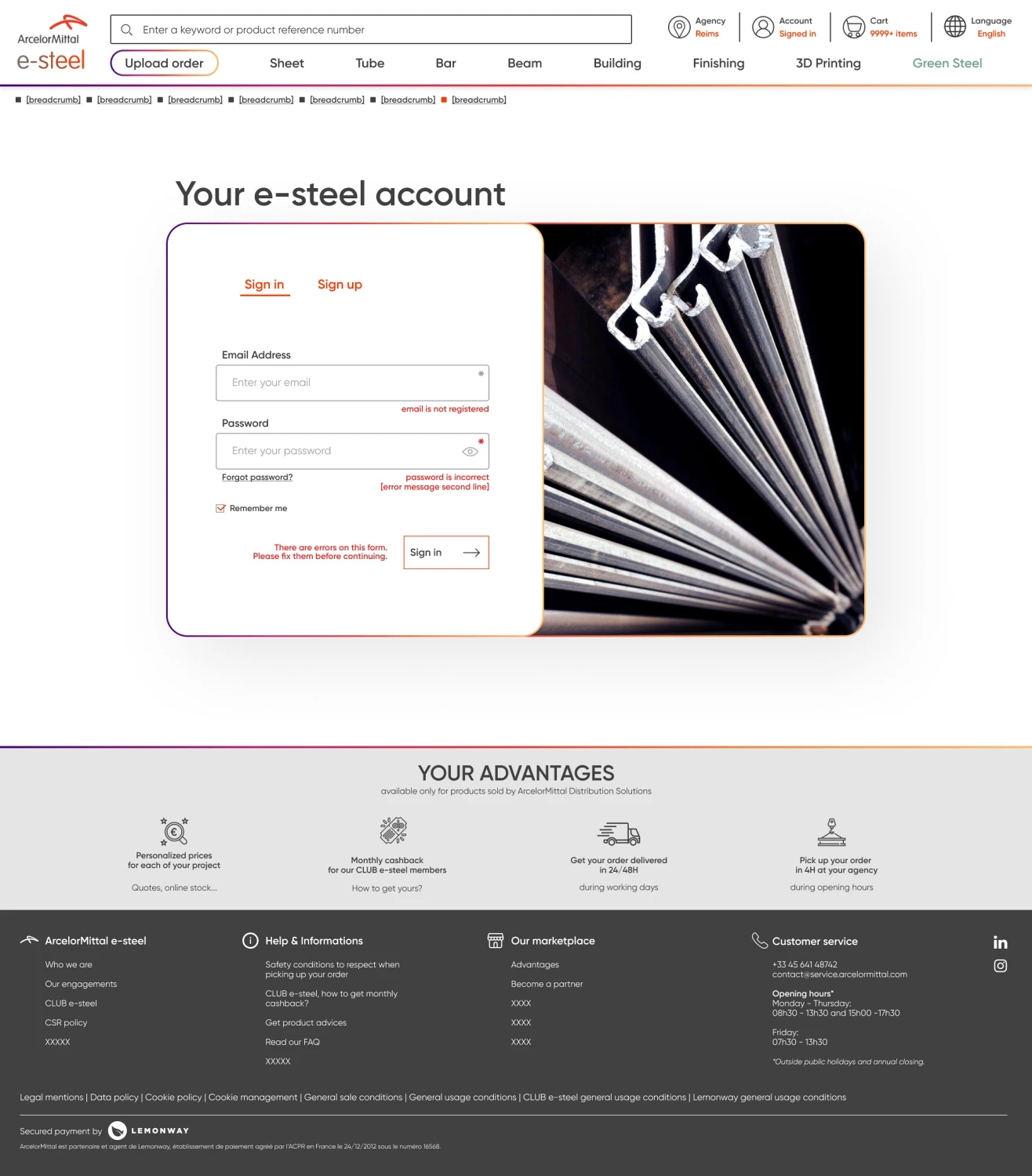Open the Agency Reims selector
This screenshot has width=1032, height=1176.
point(697,27)
